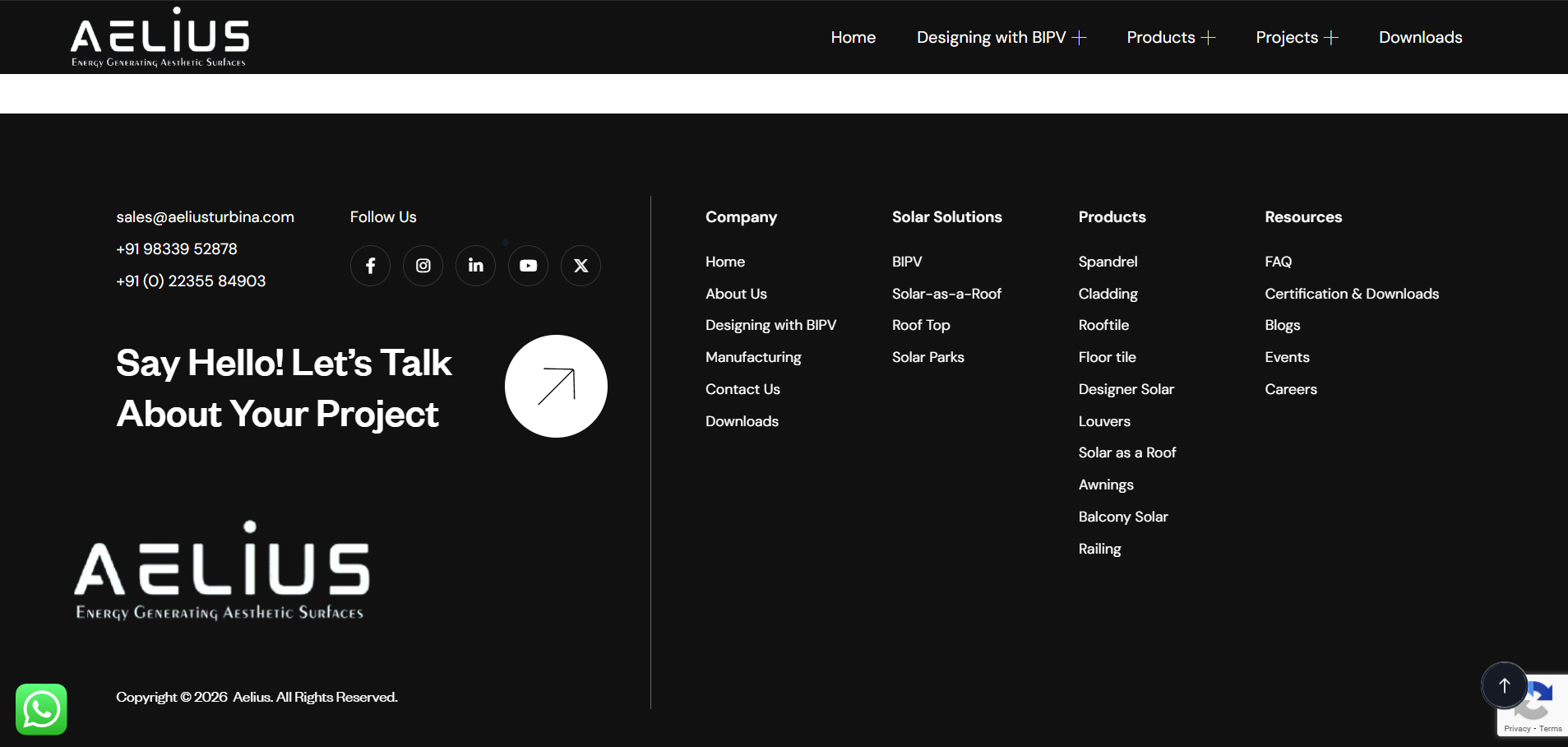
Task: Visit the Solar Parks footer link
Action: coord(927,357)
